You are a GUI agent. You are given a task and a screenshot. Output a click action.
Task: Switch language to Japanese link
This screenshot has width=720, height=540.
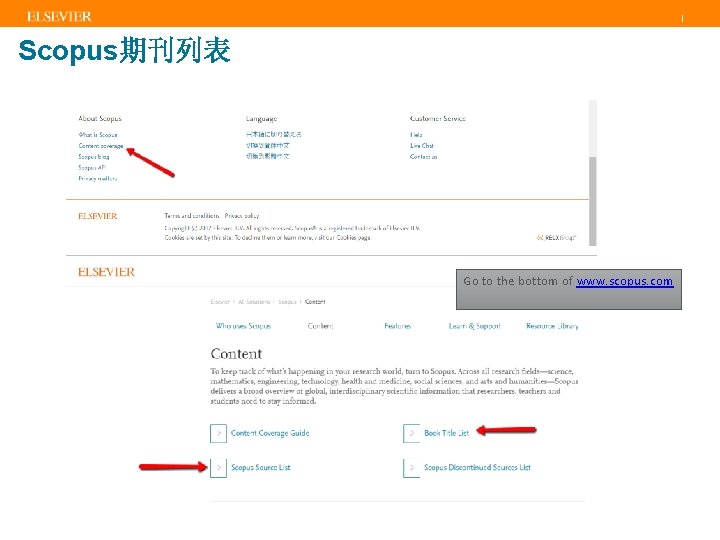[274, 134]
